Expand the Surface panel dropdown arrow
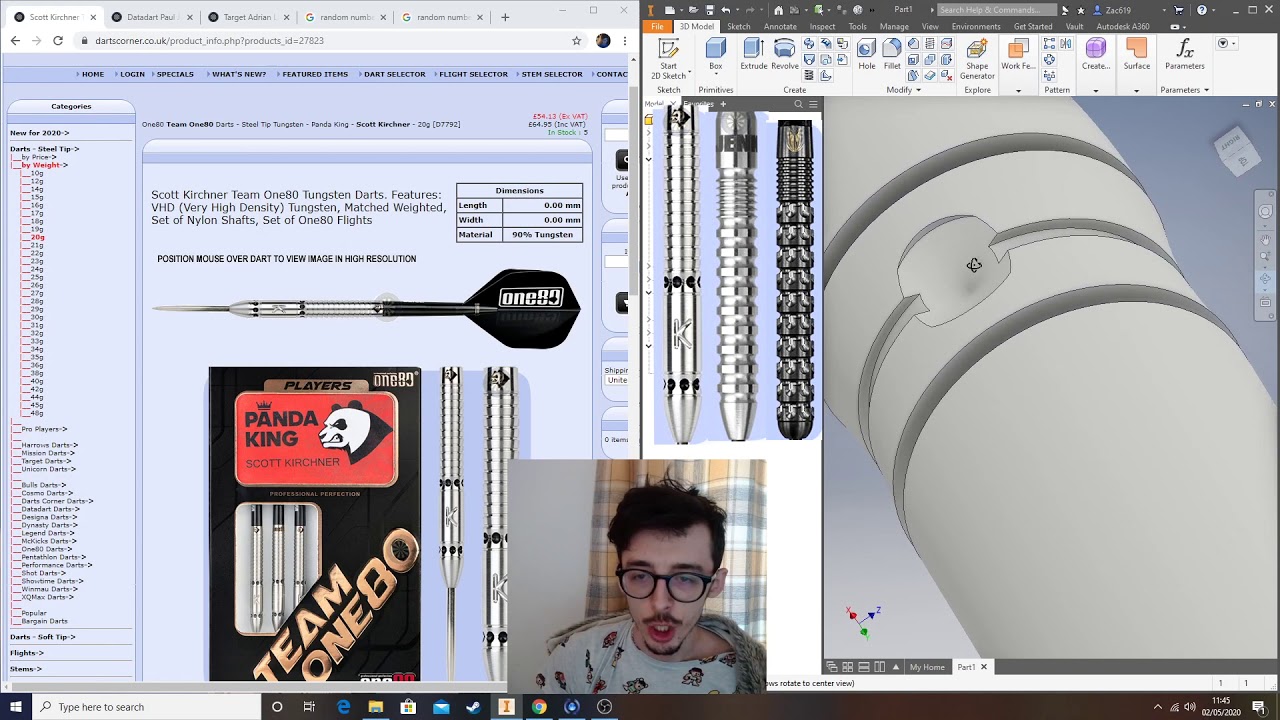Viewport: 1280px width, 720px height. pyautogui.click(x=1136, y=90)
